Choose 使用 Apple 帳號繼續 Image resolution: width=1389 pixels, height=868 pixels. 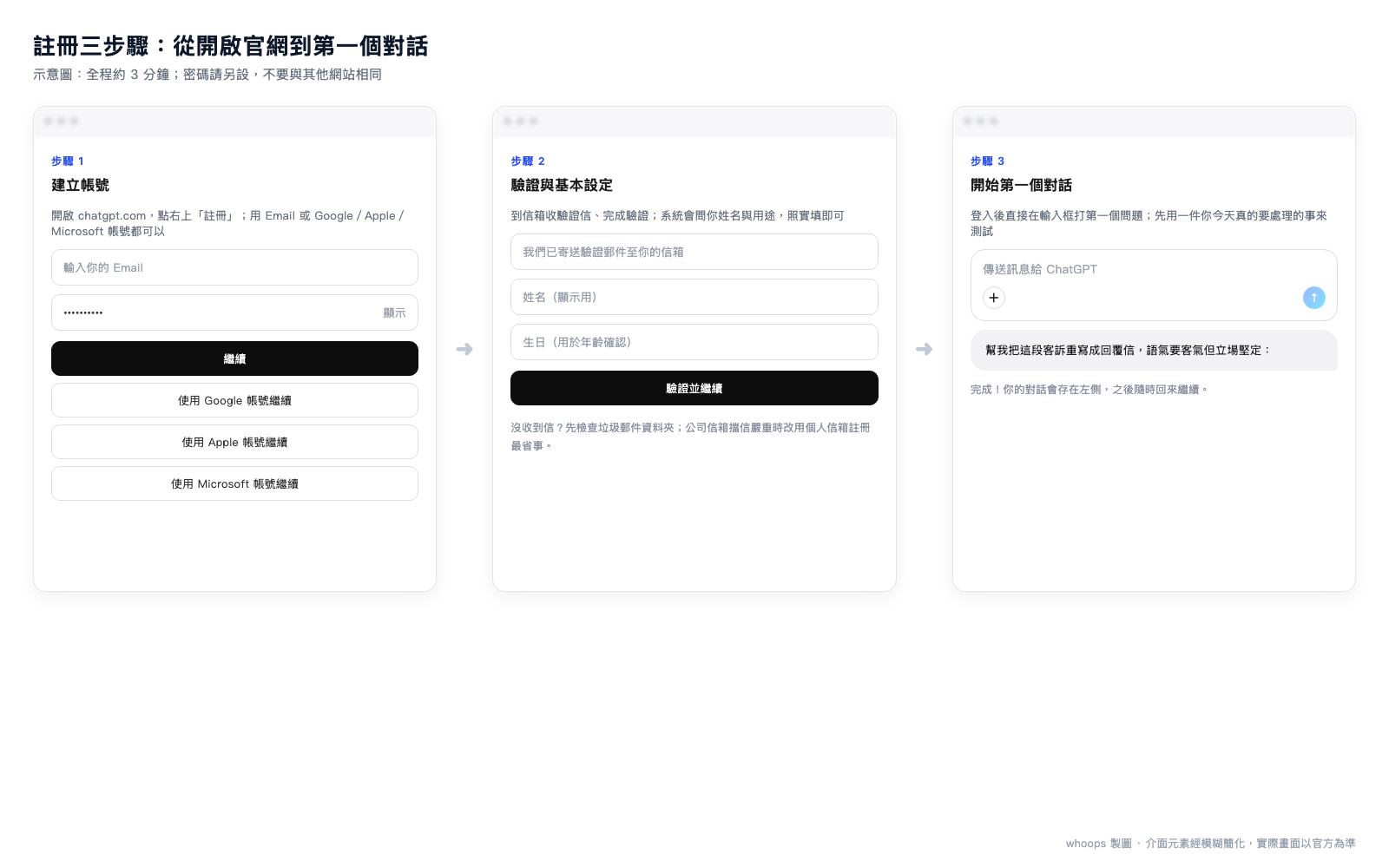click(x=234, y=442)
